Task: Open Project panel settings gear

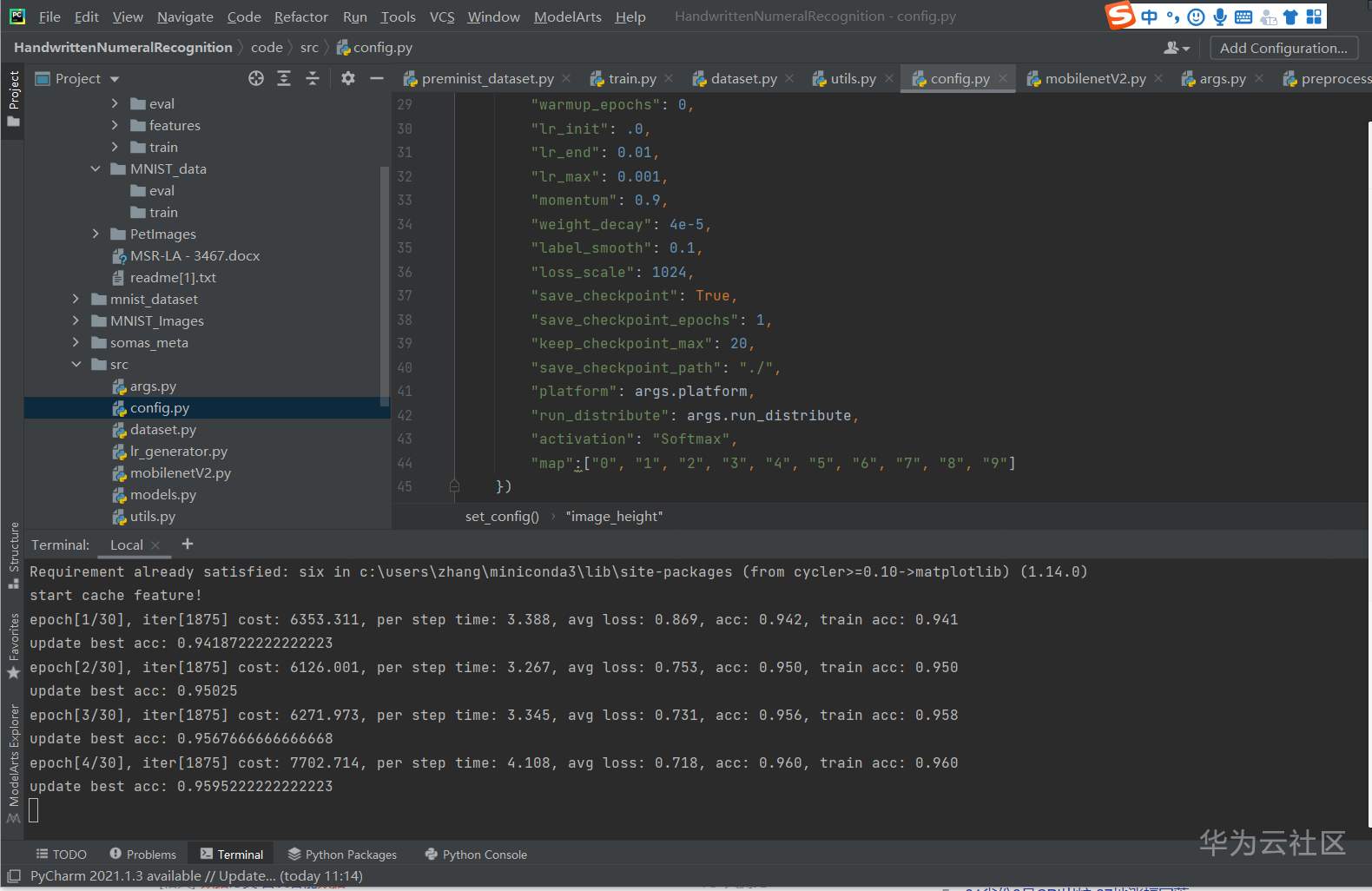Action: pos(348,79)
